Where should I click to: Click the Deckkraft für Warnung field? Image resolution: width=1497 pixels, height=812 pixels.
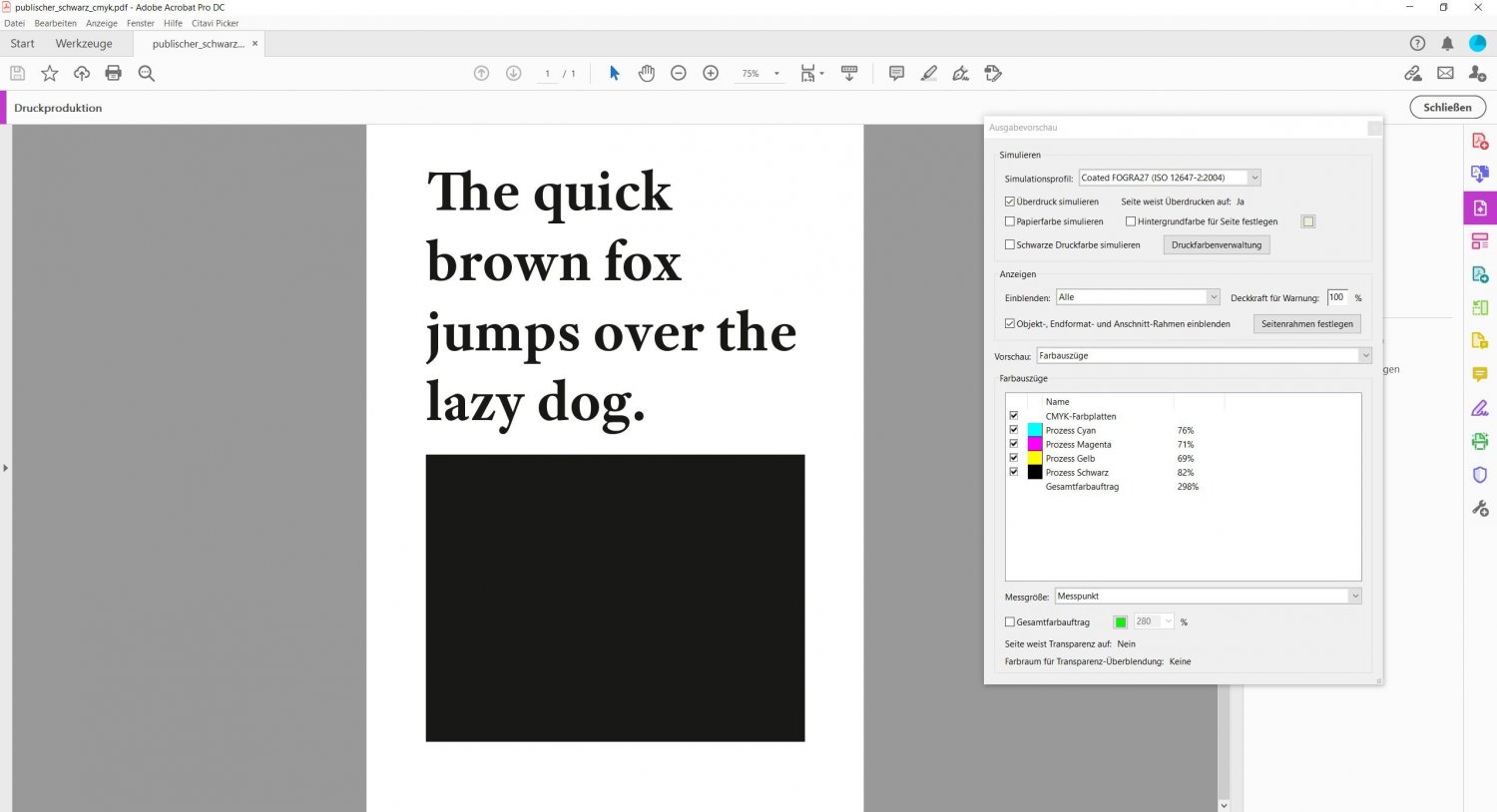1337,297
